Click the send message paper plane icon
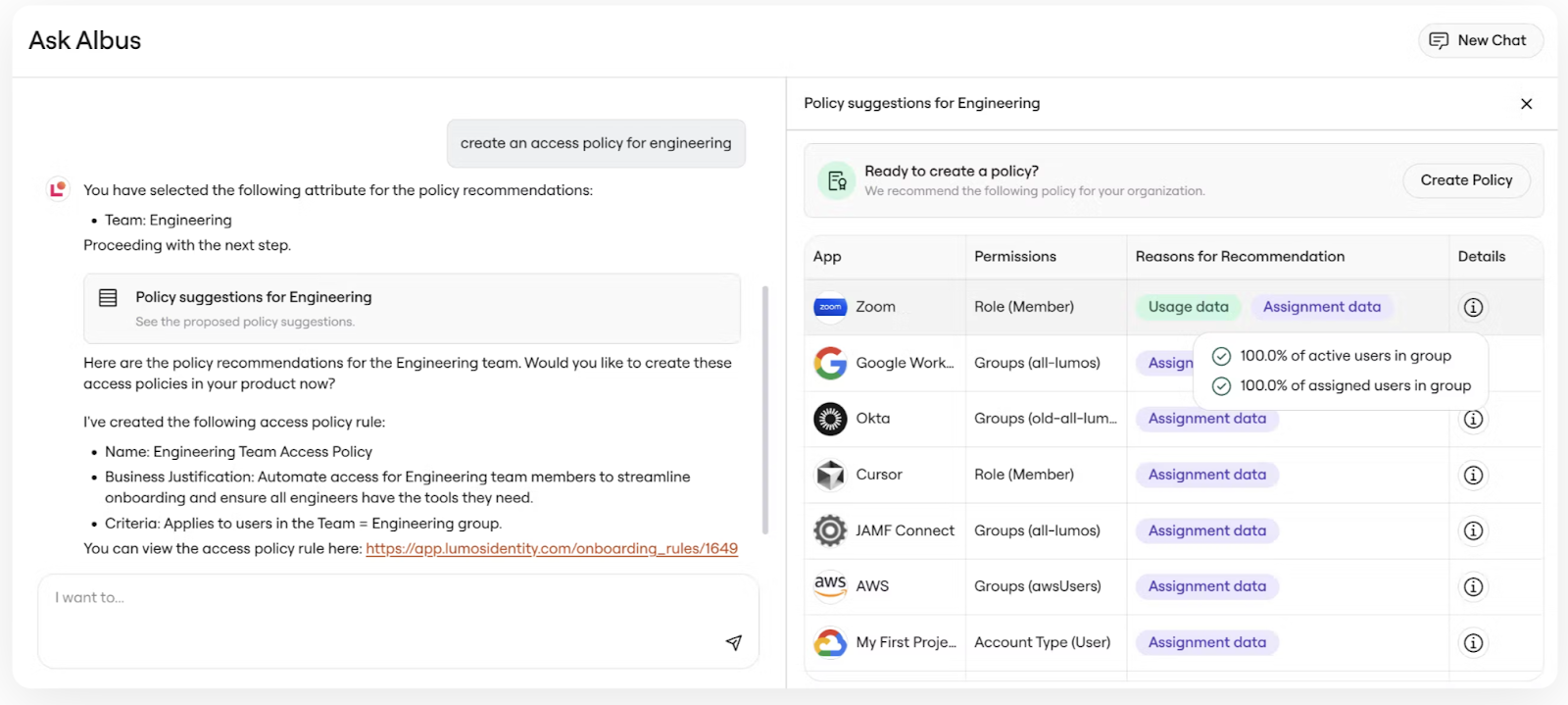The height and width of the screenshot is (705, 1568). pos(733,642)
